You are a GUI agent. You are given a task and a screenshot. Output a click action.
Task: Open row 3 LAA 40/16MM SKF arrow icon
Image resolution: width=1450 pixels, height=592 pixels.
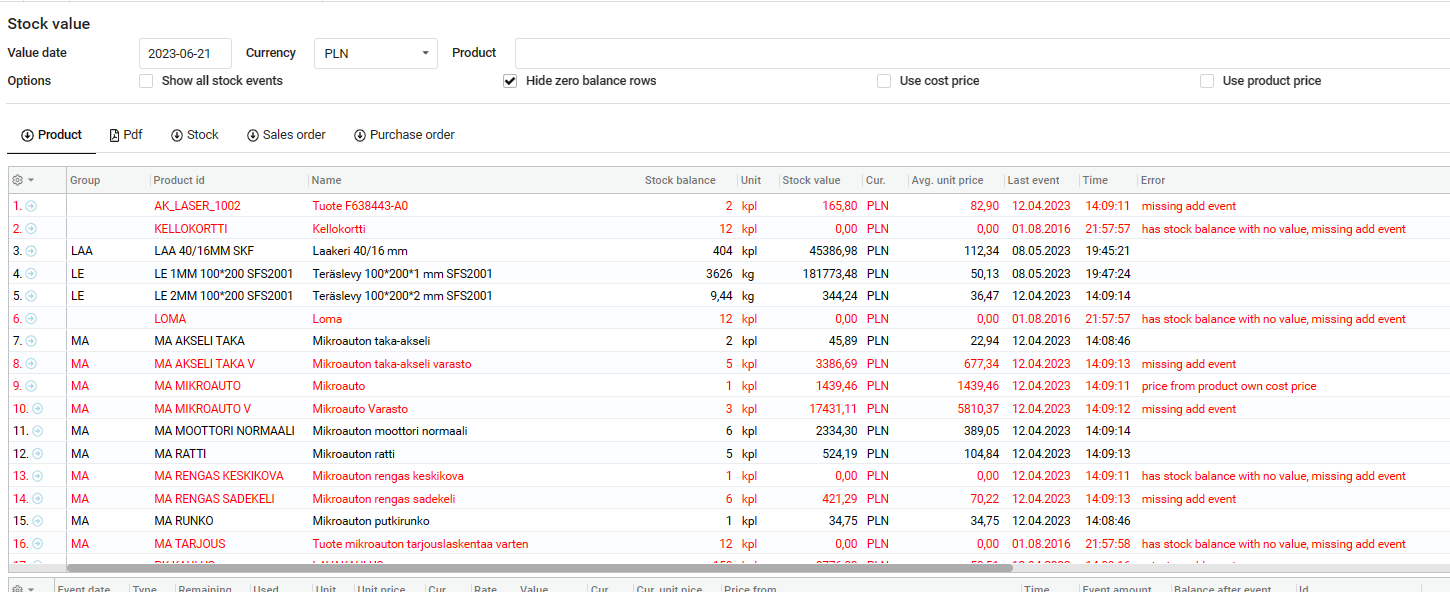point(31,251)
